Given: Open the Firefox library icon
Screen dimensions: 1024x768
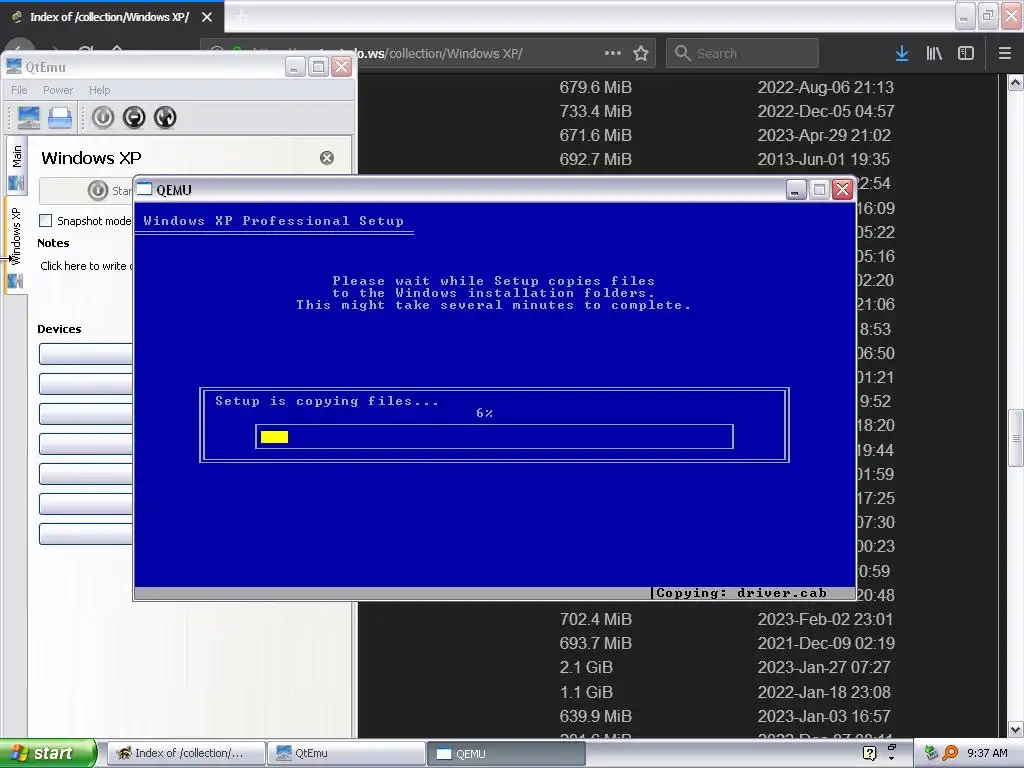Looking at the screenshot, I should pos(934,54).
